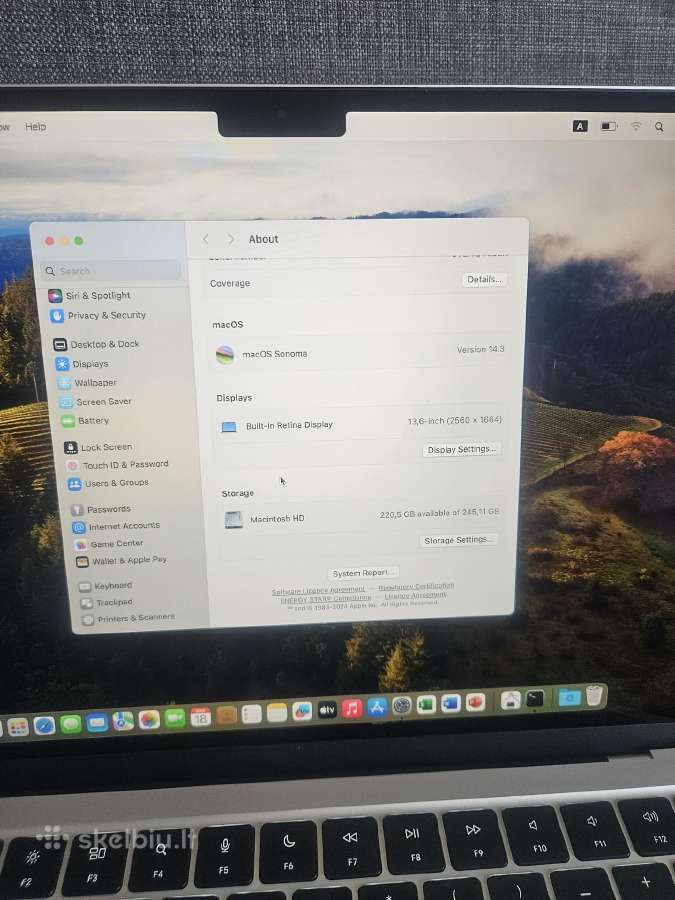This screenshot has width=675, height=900.
Task: Select Keyboard settings in sidebar
Action: tap(106, 585)
